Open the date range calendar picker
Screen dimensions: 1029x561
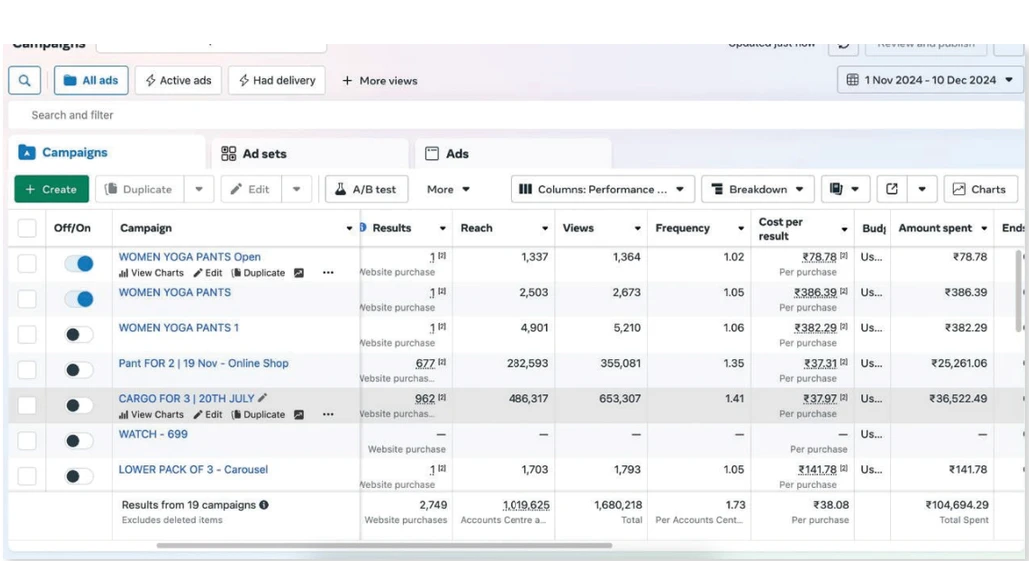click(x=930, y=80)
